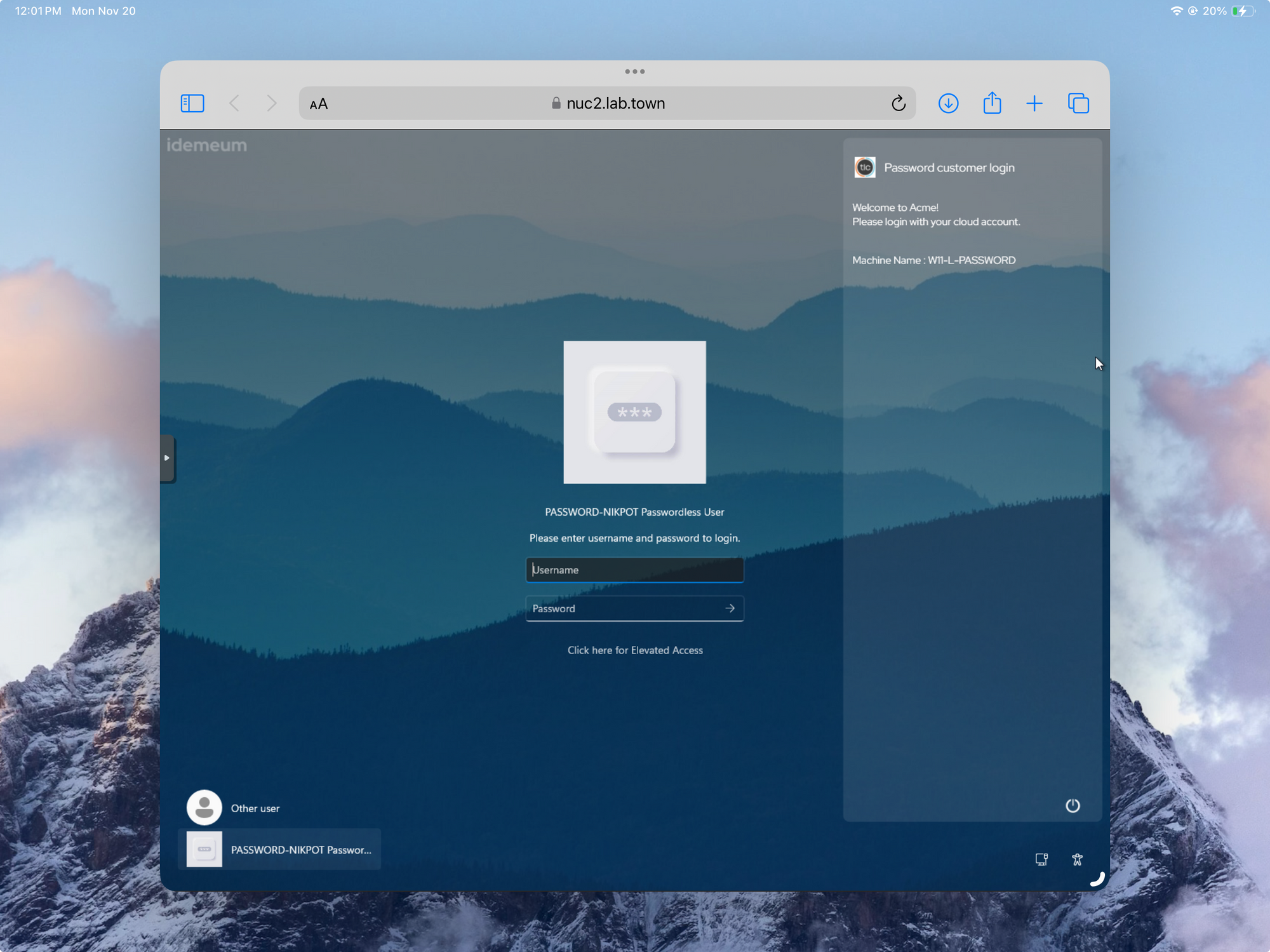Click here for Elevated Access
The height and width of the screenshot is (952, 1270).
tap(634, 650)
